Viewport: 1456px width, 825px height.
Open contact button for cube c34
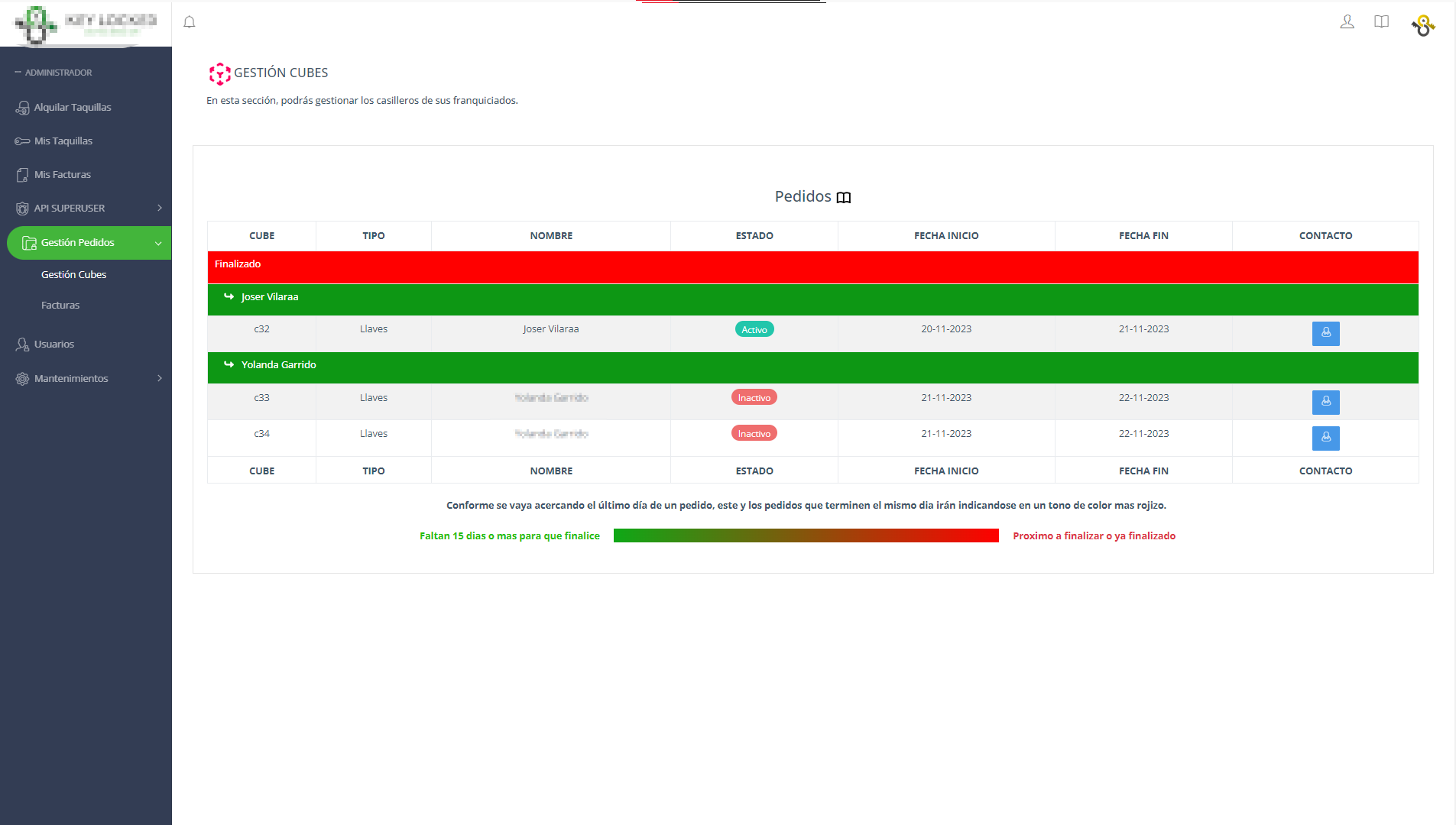tap(1325, 438)
